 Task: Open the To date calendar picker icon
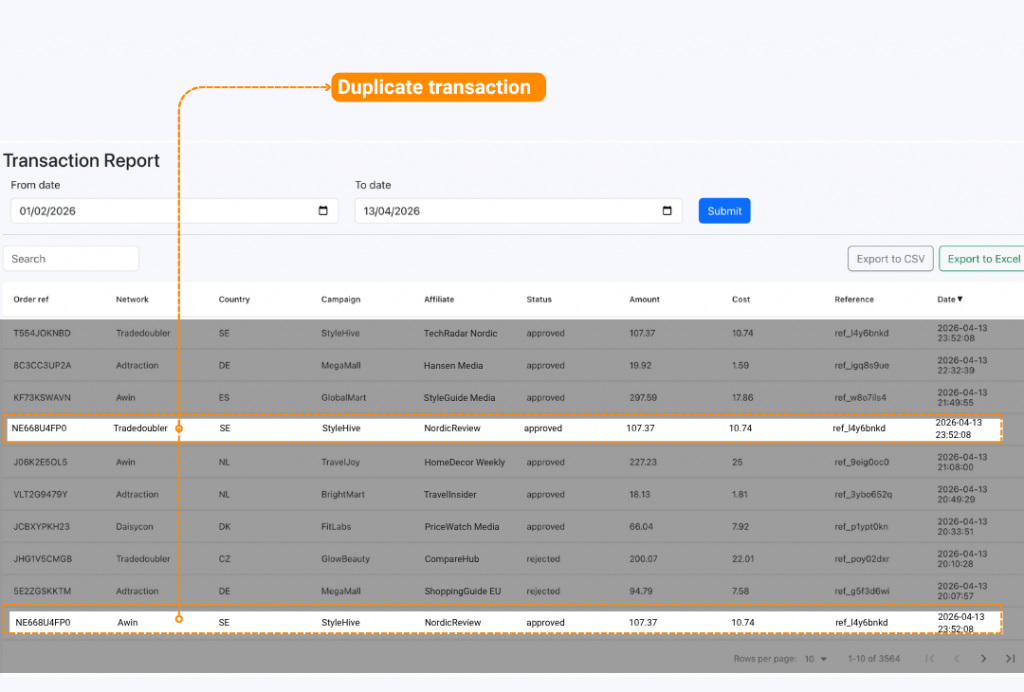667,211
